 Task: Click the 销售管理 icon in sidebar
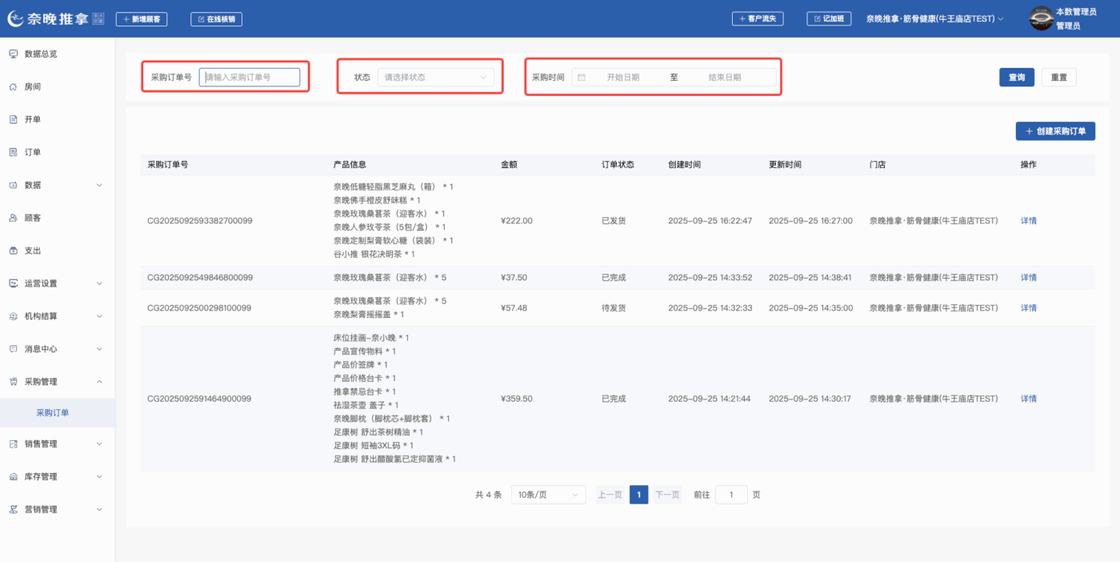13,444
